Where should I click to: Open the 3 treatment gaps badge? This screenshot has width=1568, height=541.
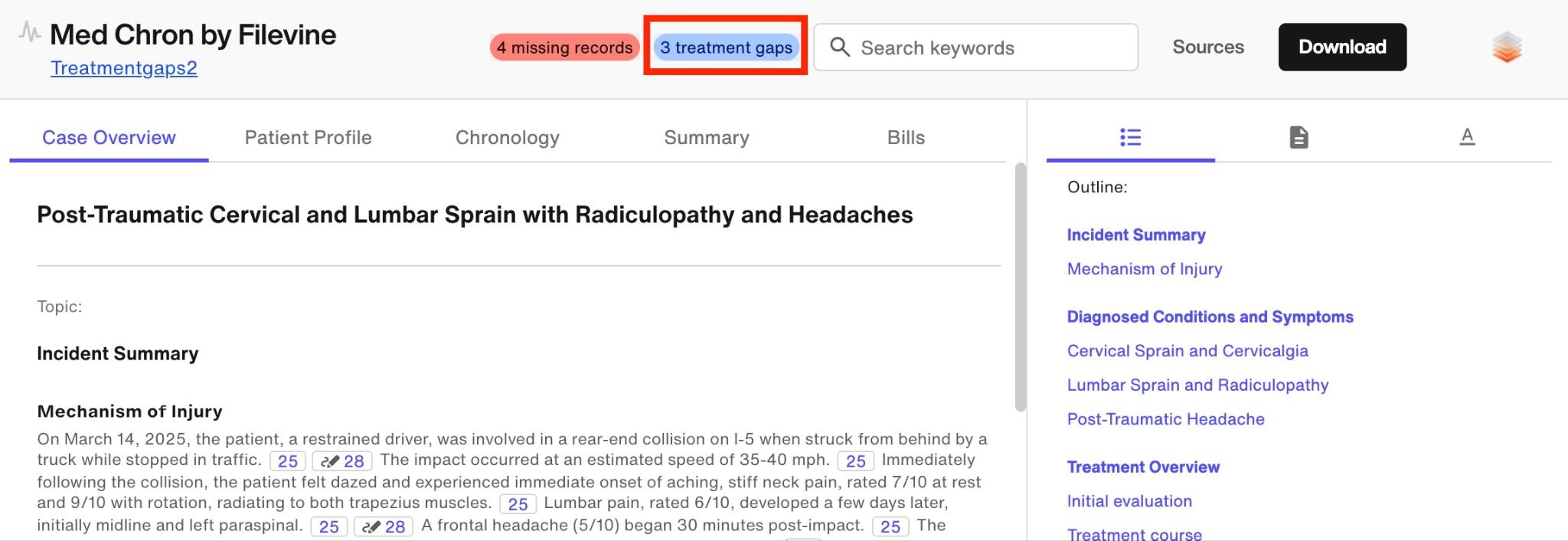pos(726,48)
